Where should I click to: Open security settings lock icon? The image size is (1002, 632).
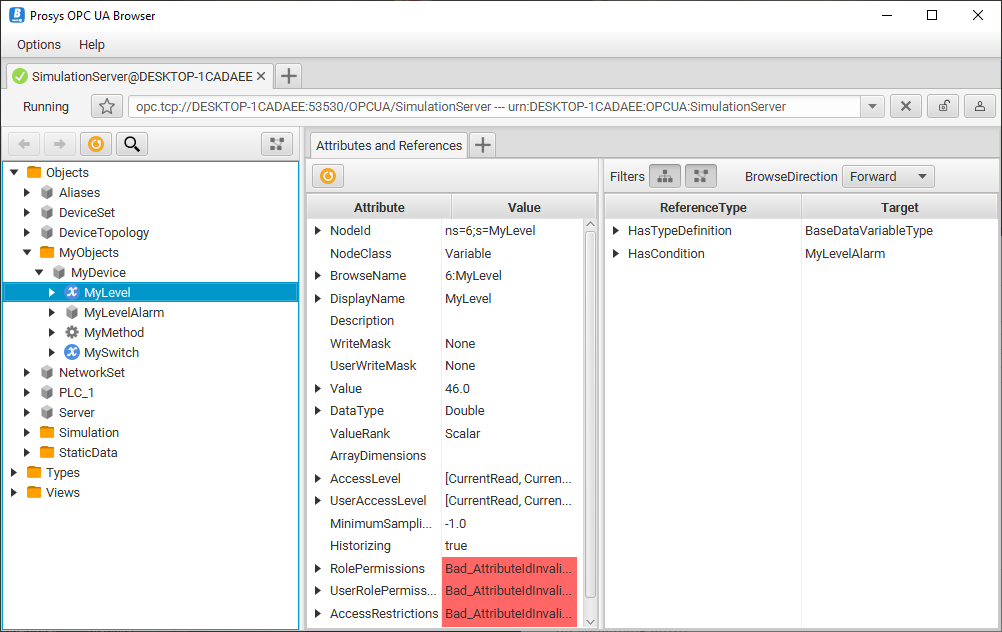point(943,107)
